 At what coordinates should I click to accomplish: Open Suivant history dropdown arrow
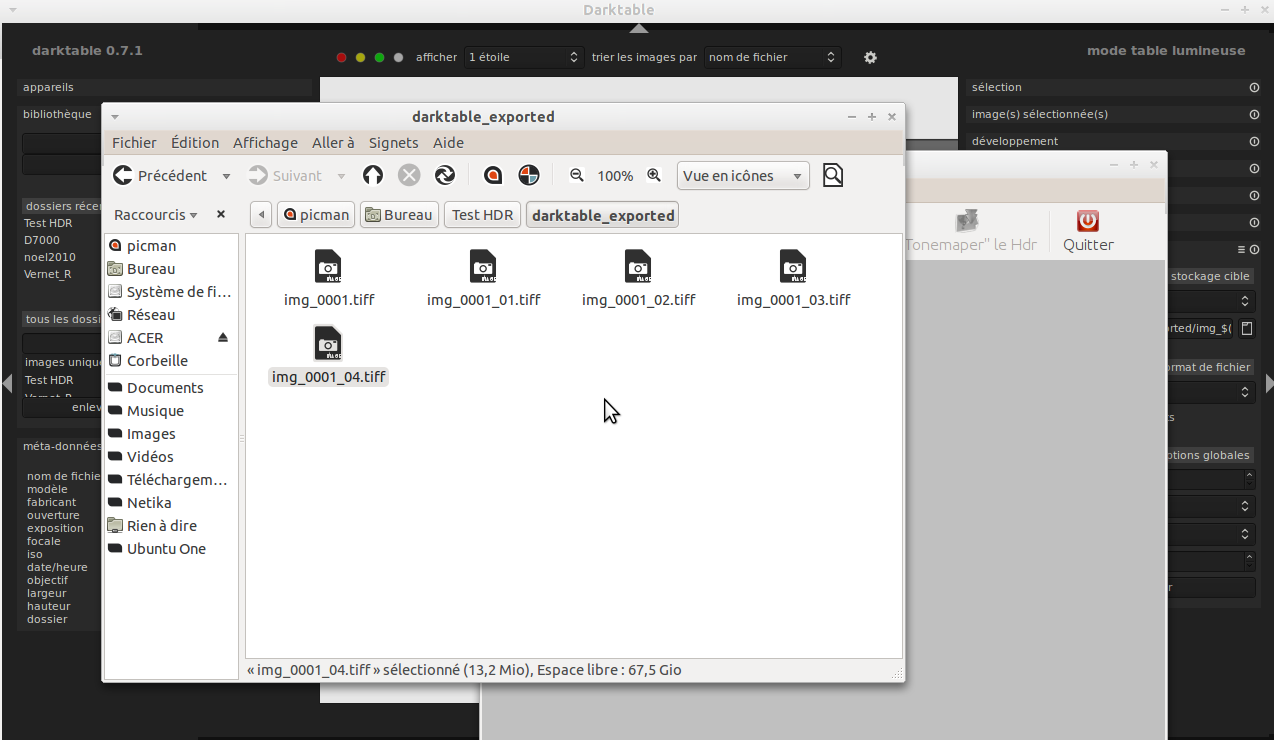[341, 176]
